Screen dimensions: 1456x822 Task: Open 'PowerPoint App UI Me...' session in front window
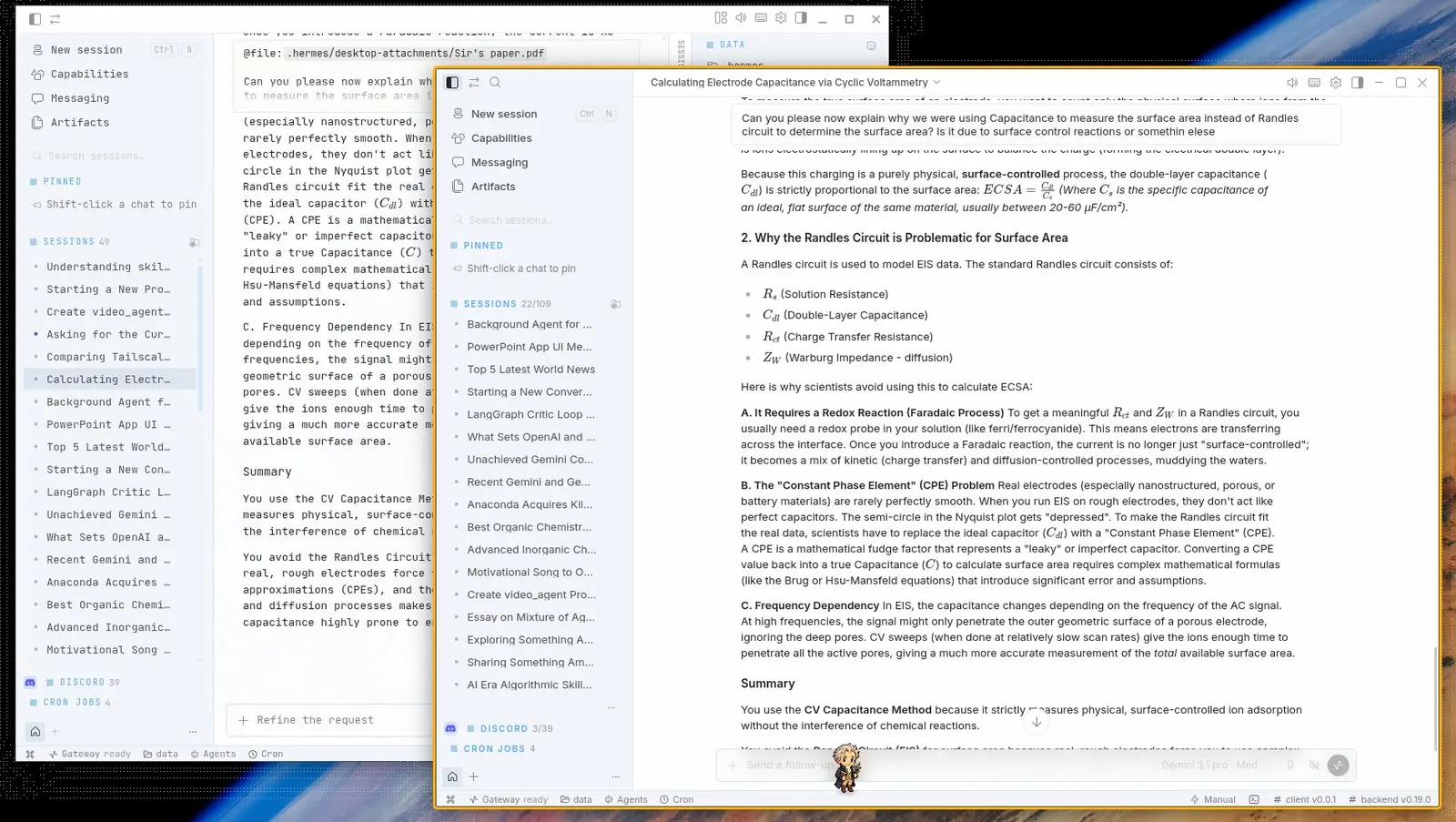coord(529,347)
